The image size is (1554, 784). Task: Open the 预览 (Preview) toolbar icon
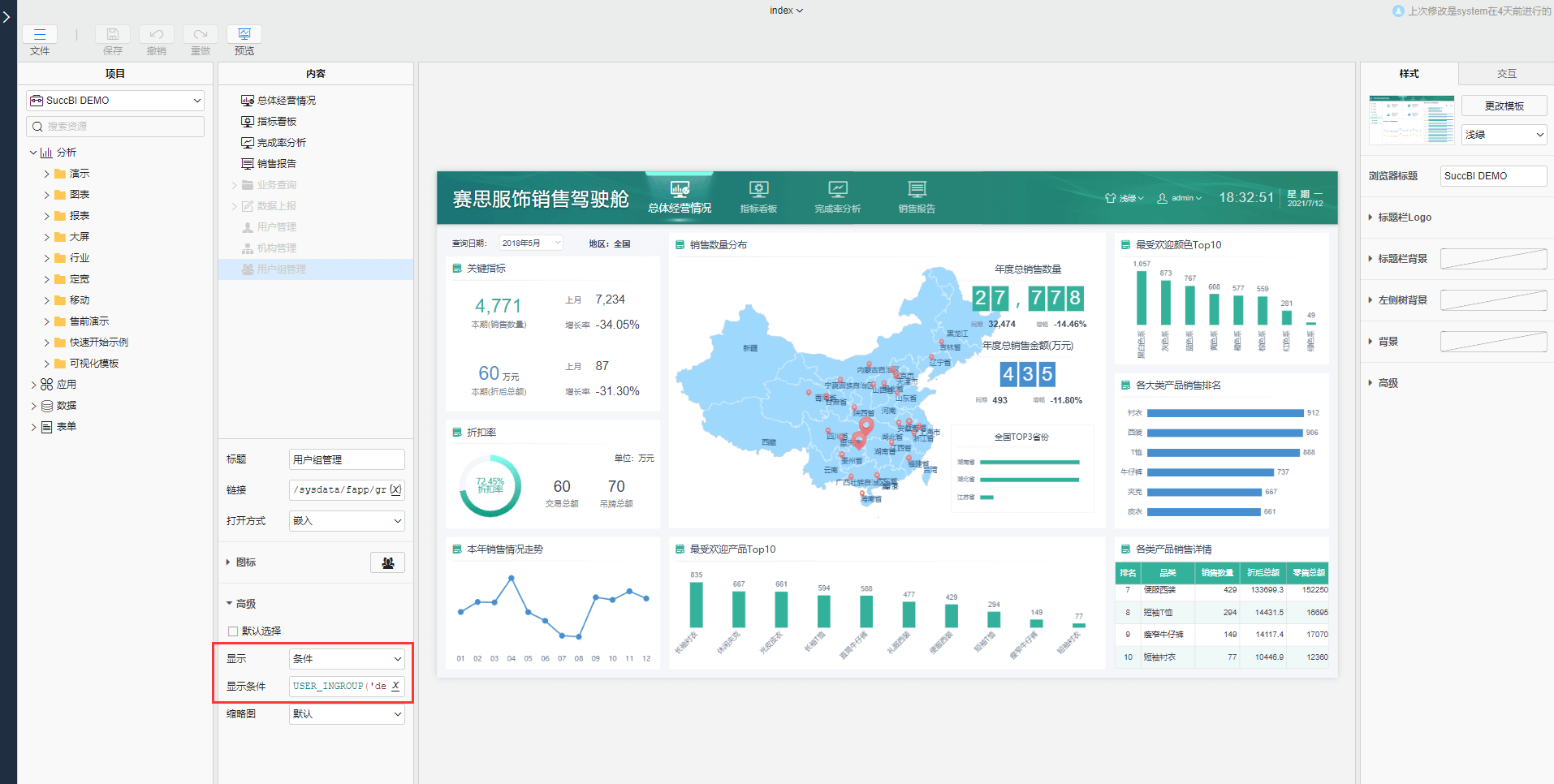(x=244, y=36)
